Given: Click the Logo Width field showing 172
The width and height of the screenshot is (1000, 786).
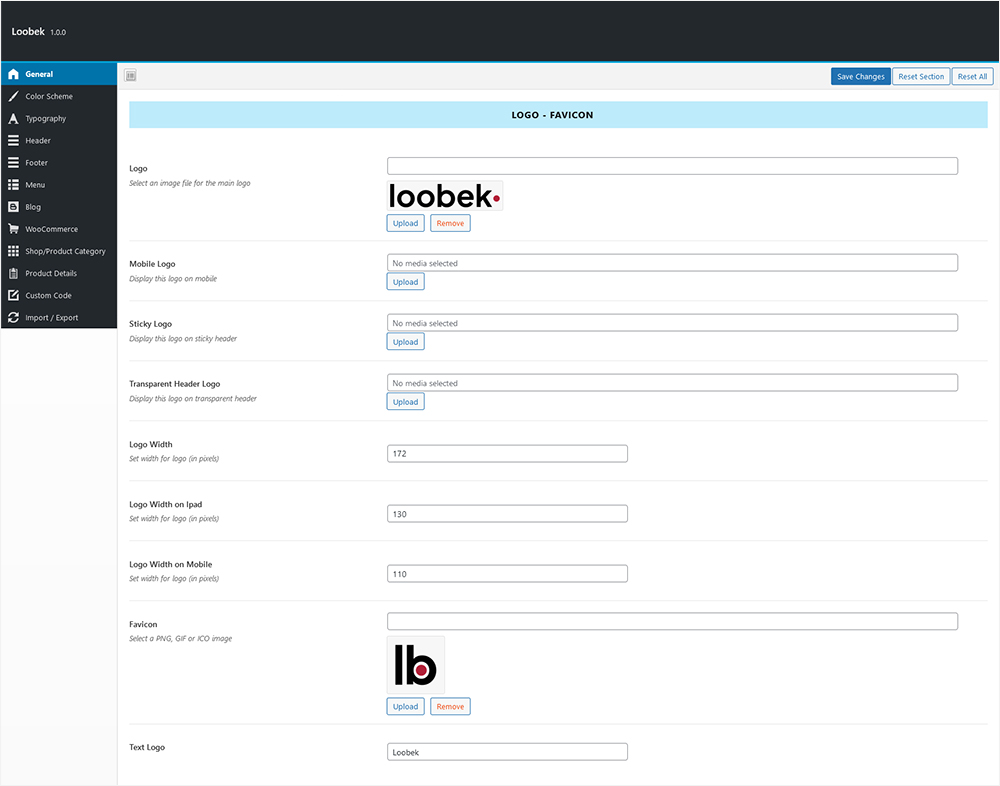Looking at the screenshot, I should 507,454.
